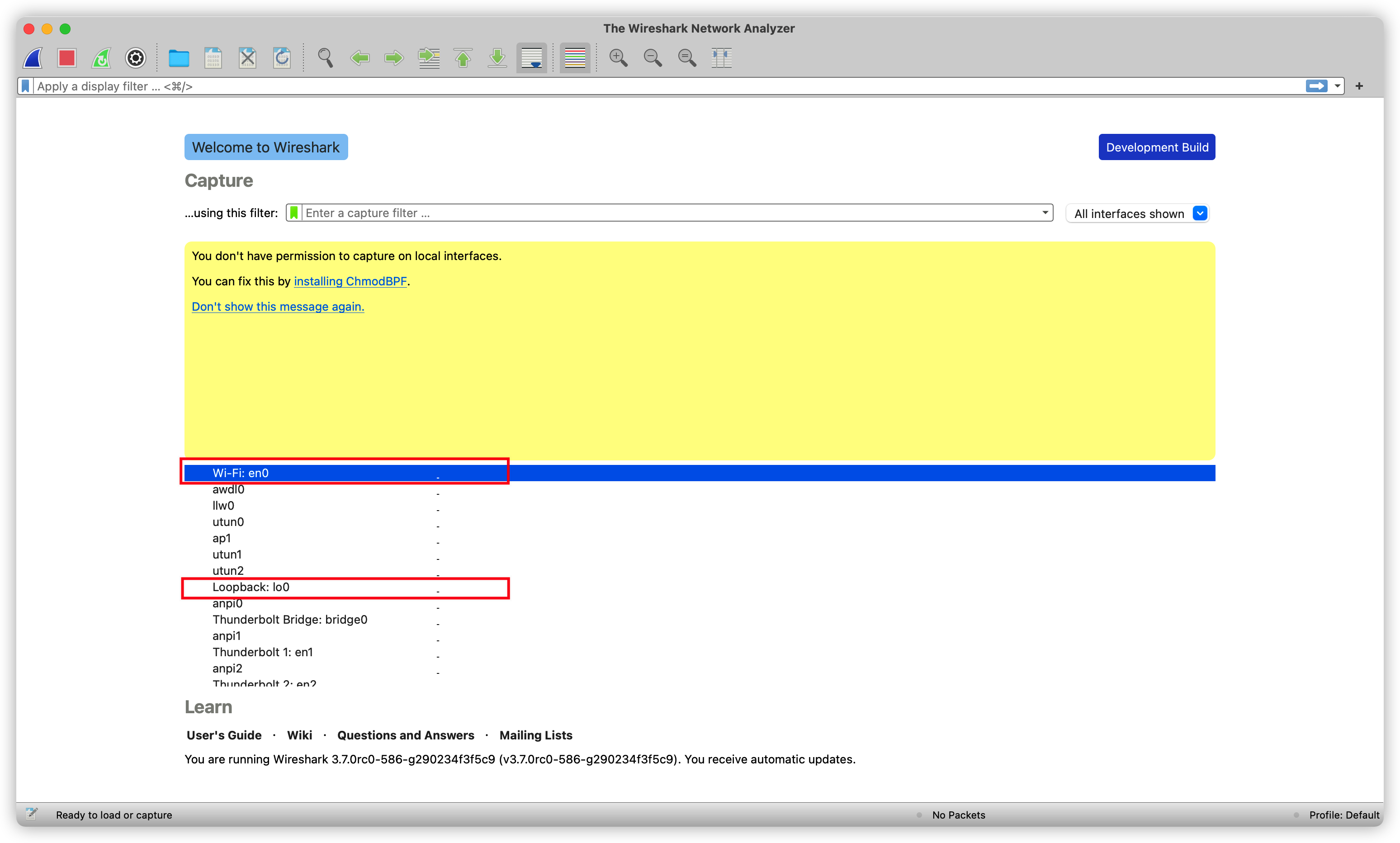Image resolution: width=1400 pixels, height=843 pixels.
Task: Toggle packet list colorization
Action: [574, 57]
